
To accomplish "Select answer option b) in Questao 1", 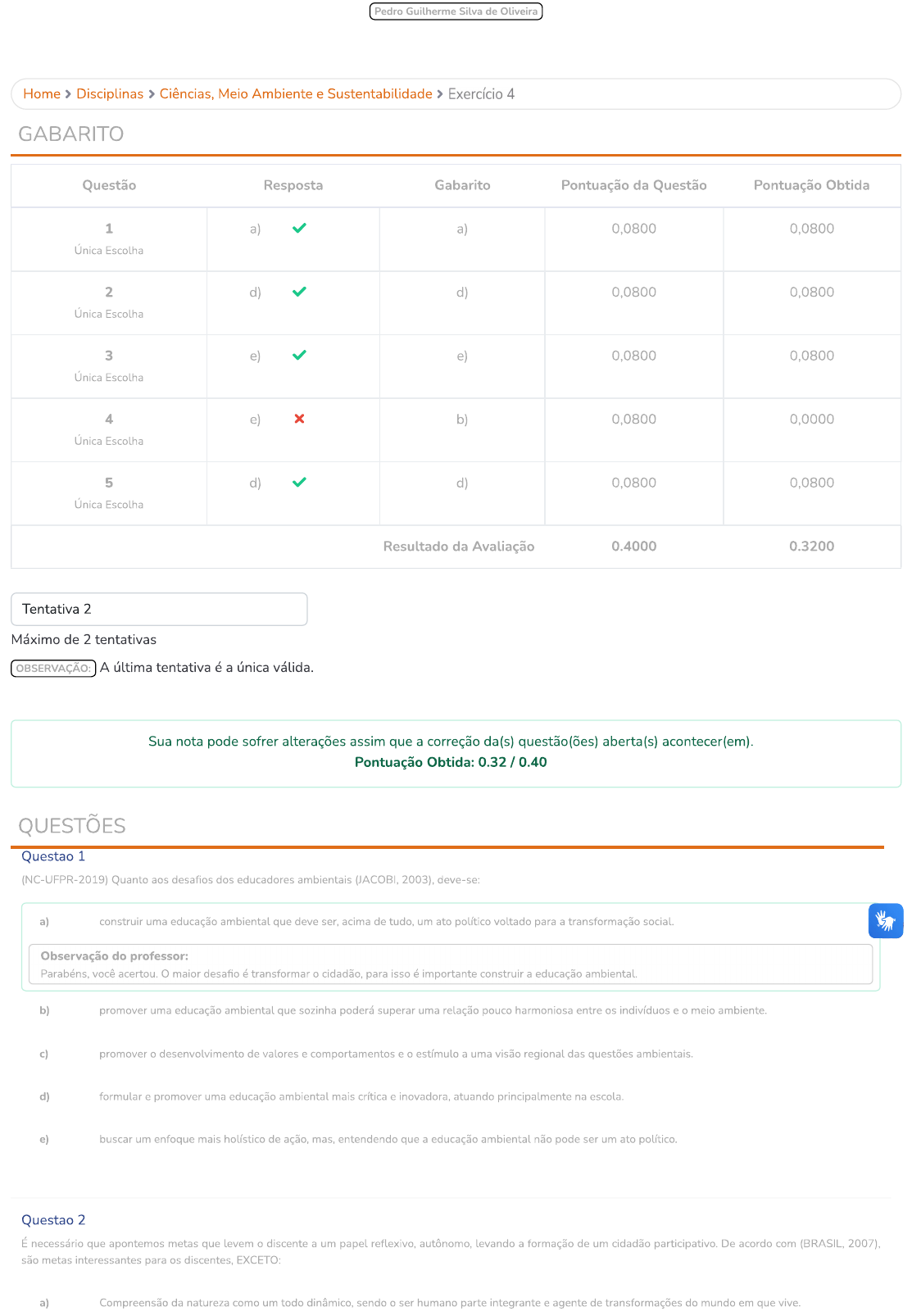I will click(x=44, y=1010).
